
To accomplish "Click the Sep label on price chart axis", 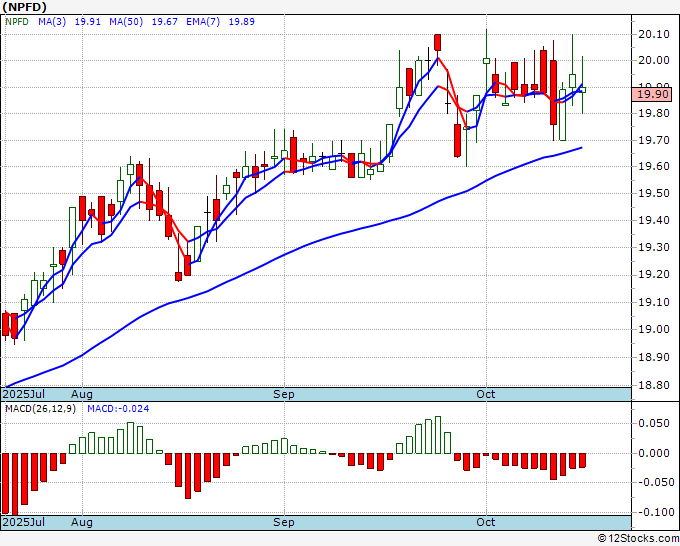I will click(284, 394).
